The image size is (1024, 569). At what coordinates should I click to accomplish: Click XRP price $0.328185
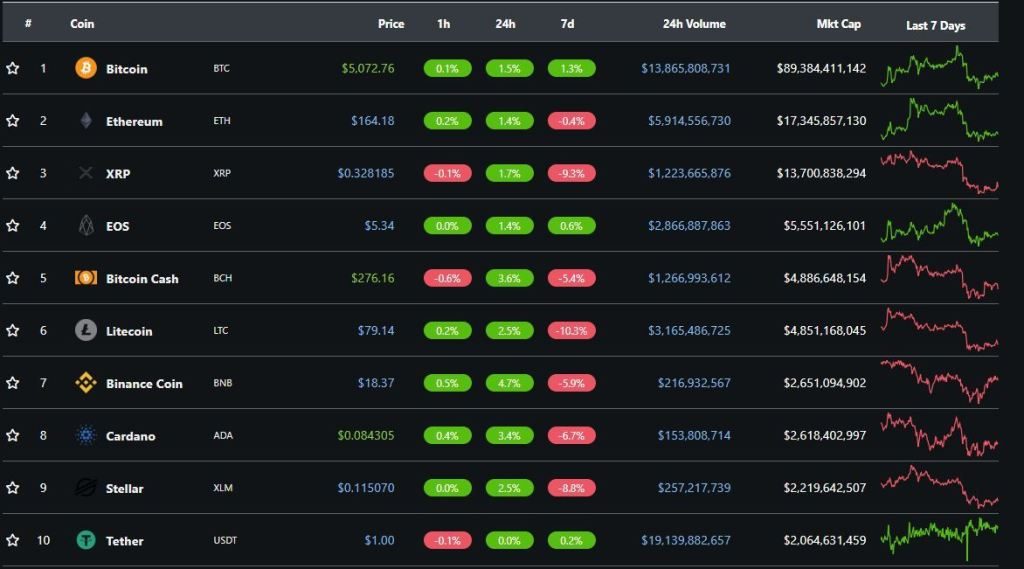(366, 173)
